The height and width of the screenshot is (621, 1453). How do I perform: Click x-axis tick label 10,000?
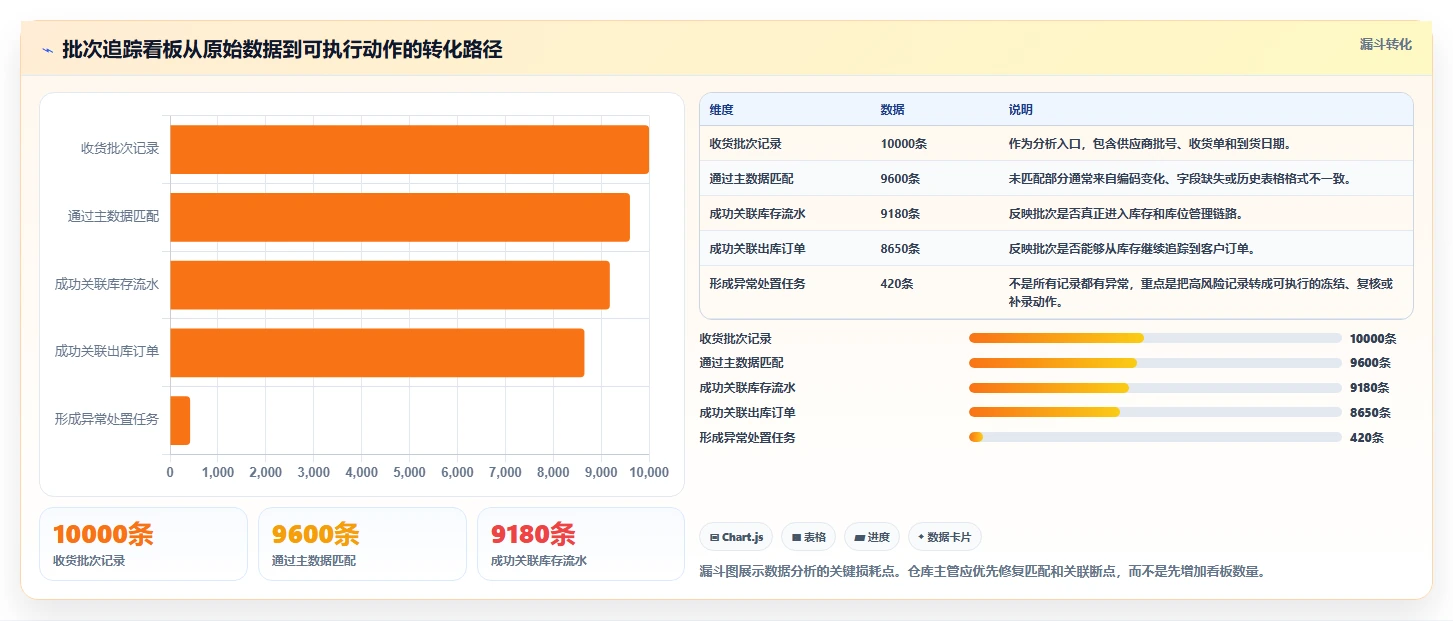[649, 472]
